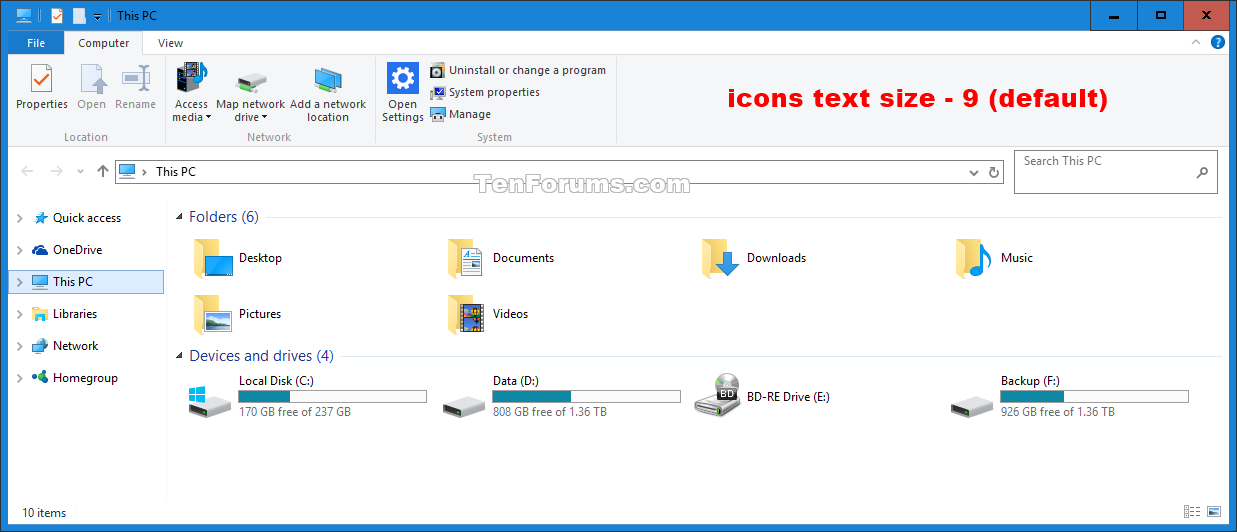Screen dimensions: 1237x532
Task: Switch to the File tab
Action: (x=36, y=43)
